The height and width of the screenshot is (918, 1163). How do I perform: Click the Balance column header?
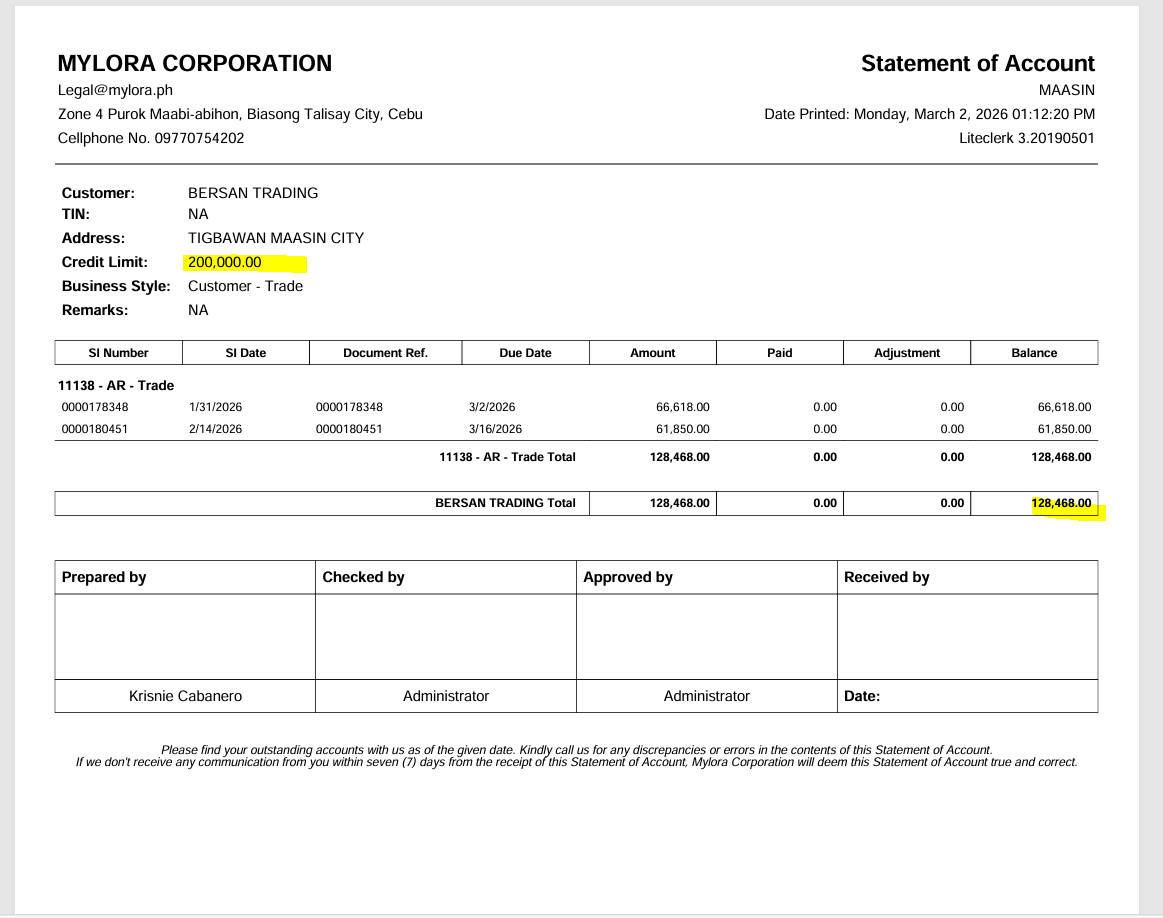(x=1034, y=353)
